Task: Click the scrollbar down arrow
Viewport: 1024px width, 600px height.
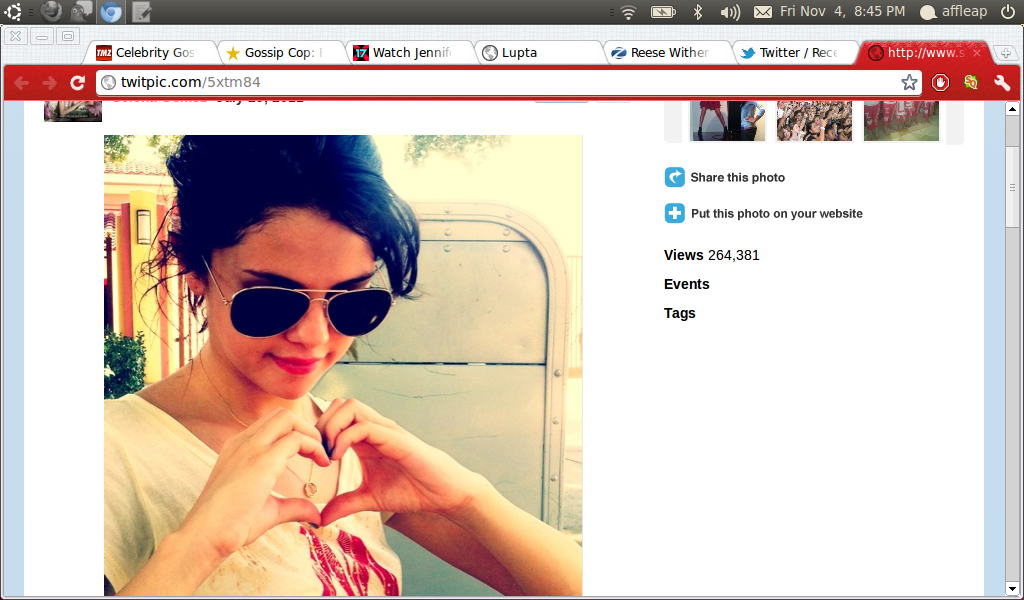Action: [1012, 590]
